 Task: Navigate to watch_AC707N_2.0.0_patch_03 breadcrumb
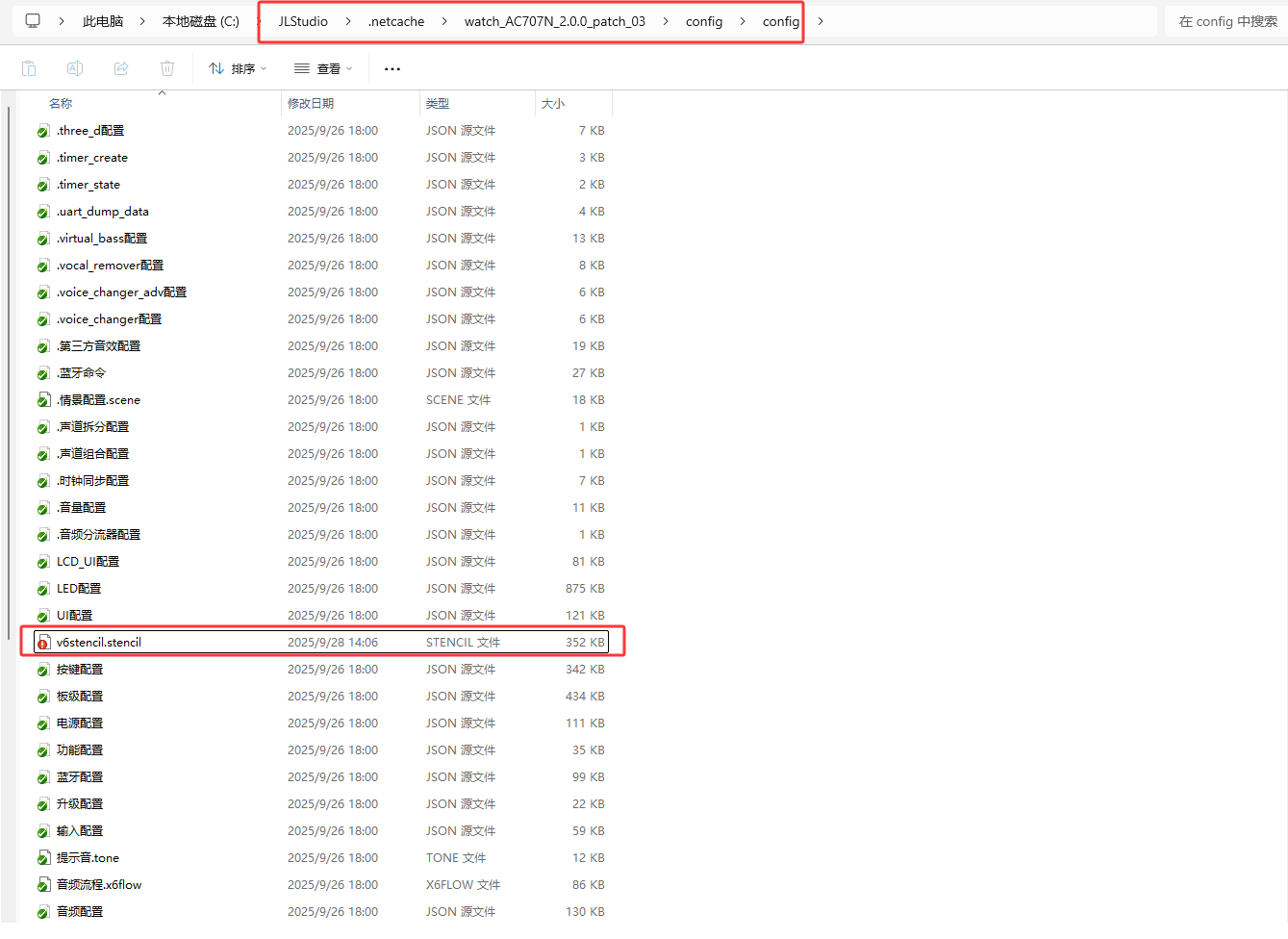[x=555, y=21]
